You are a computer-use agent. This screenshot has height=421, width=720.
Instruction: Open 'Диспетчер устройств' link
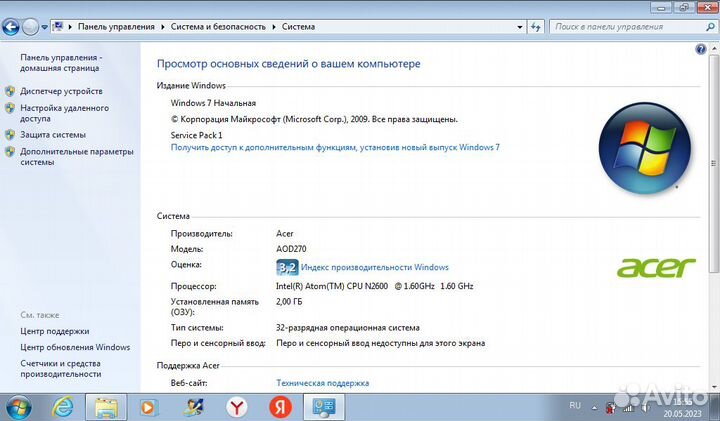[61, 91]
